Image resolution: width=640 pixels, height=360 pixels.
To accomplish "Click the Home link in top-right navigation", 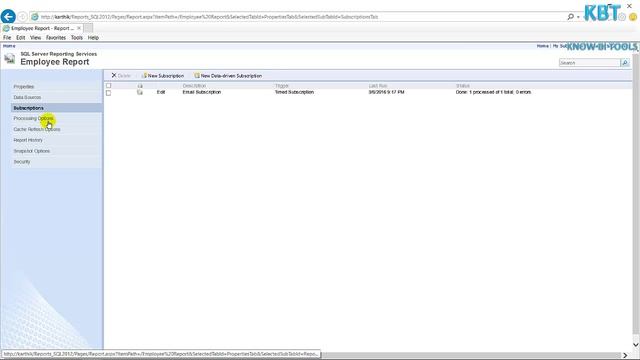I will 542,46.
